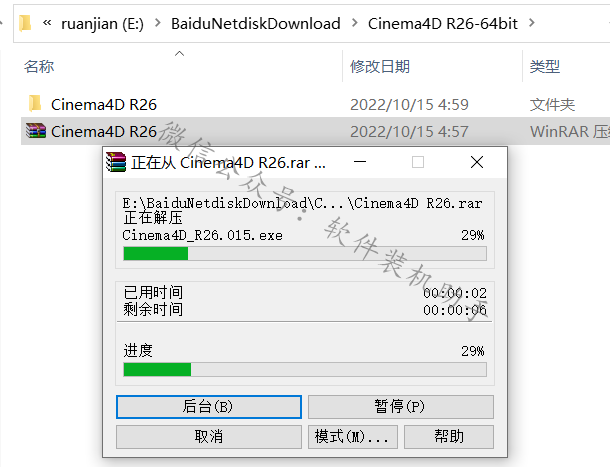Open dropdown arrow after Cinema4D R26-64bit
Viewport: 610px width, 467px height.
[x=532, y=23]
